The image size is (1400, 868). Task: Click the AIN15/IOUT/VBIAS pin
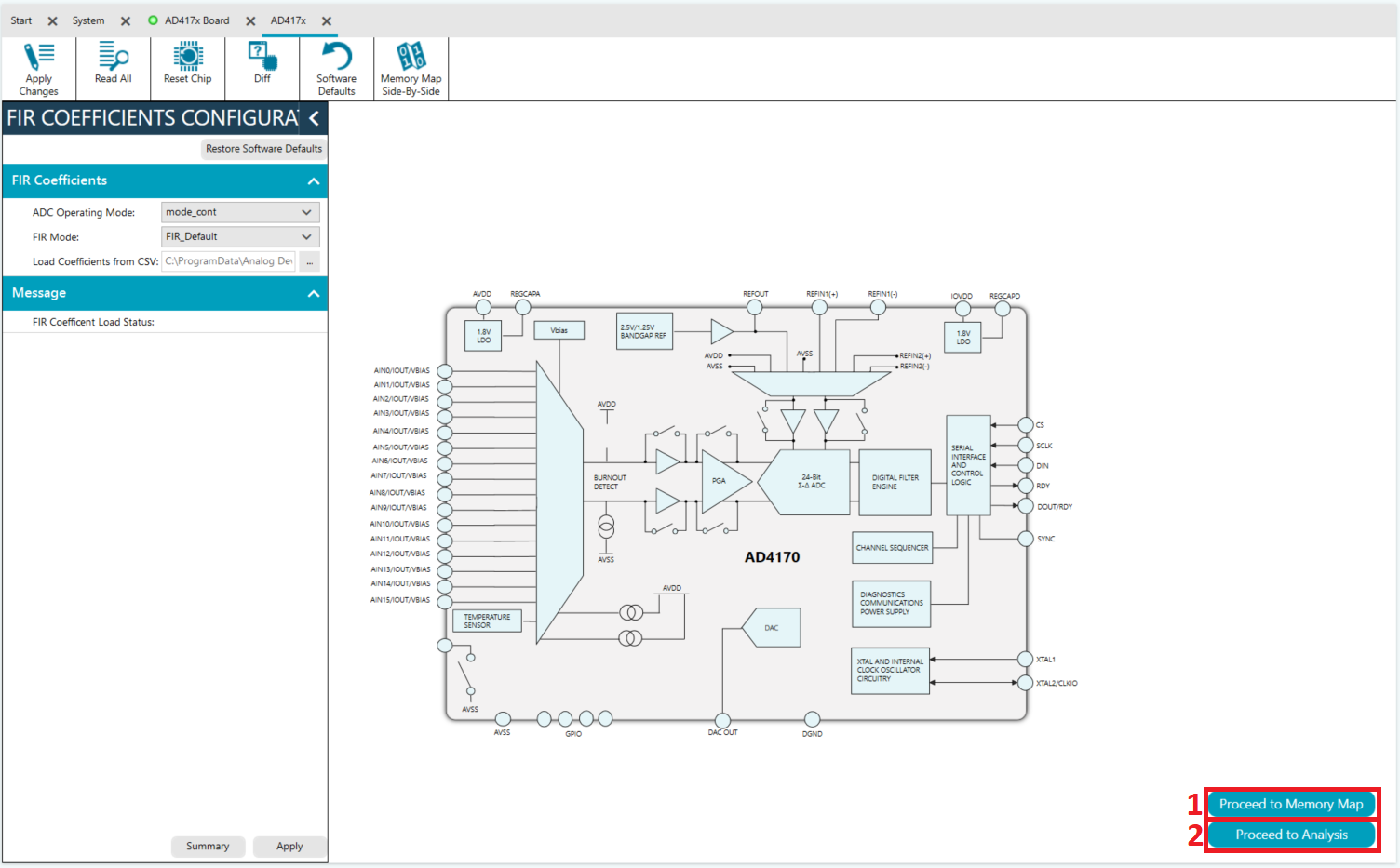tap(445, 601)
